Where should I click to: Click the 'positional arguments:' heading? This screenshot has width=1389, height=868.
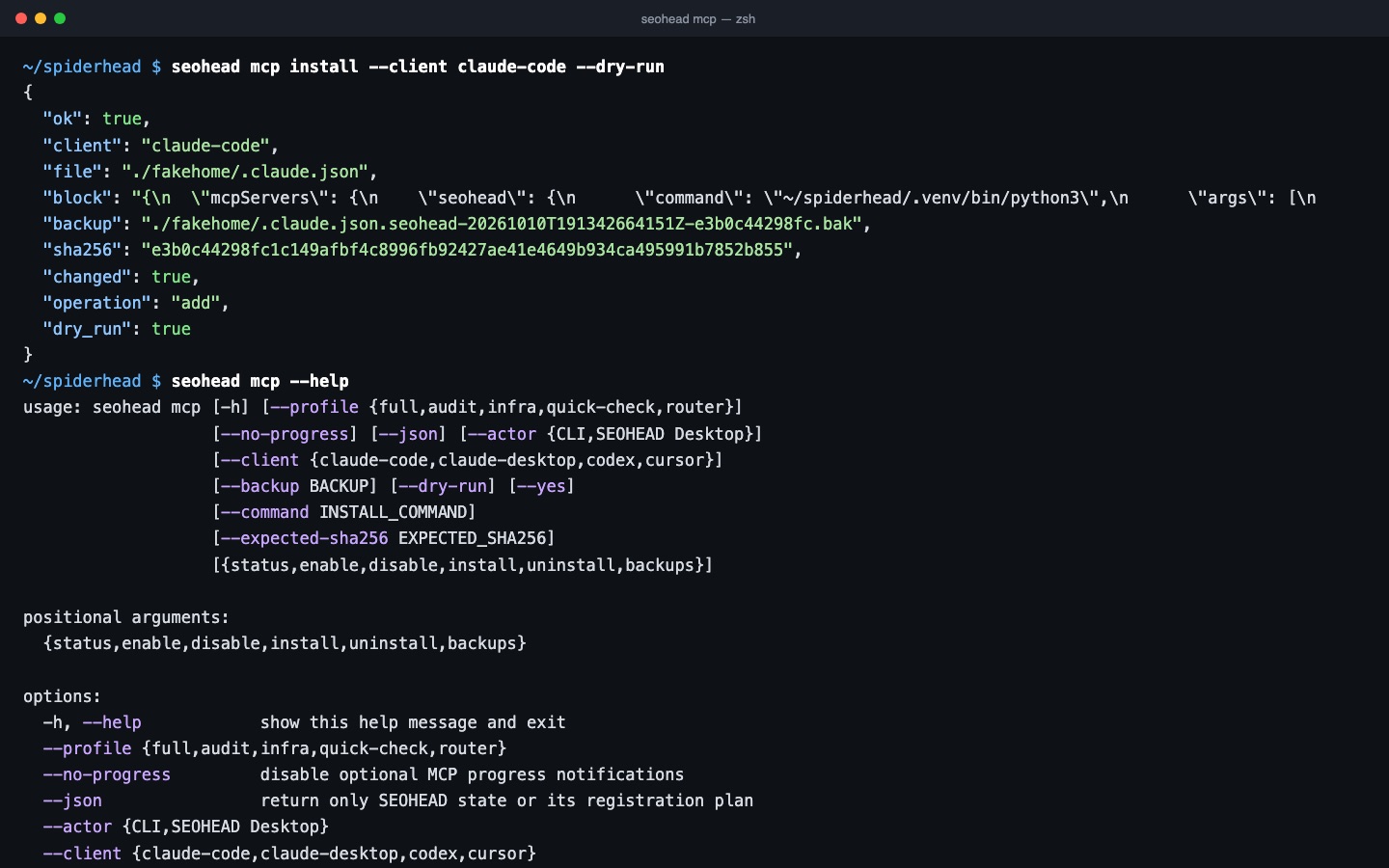click(126, 617)
